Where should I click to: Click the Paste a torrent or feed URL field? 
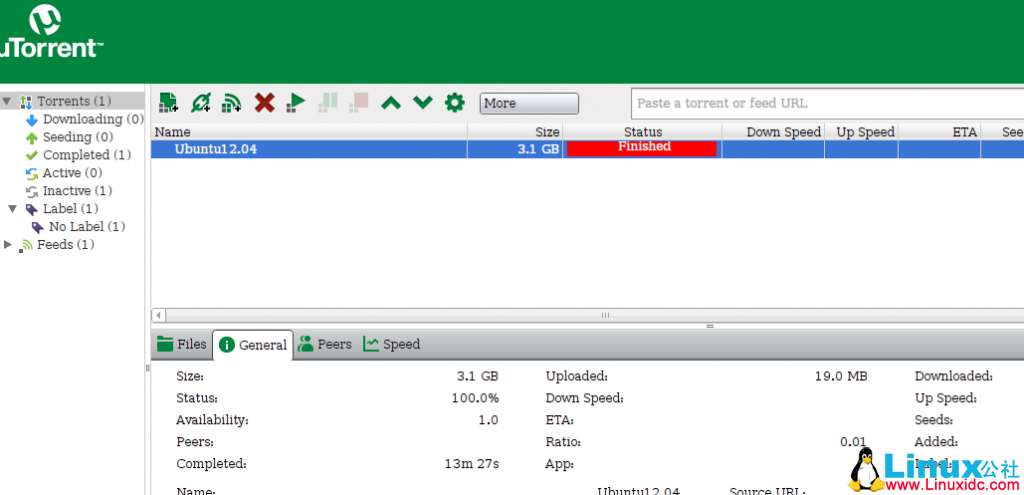[827, 103]
